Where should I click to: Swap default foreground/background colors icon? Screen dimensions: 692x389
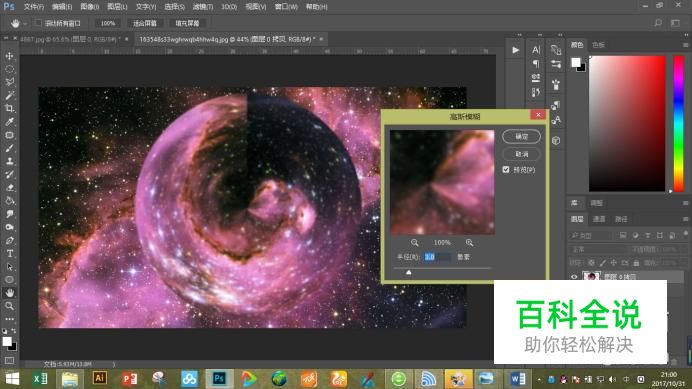(14, 331)
